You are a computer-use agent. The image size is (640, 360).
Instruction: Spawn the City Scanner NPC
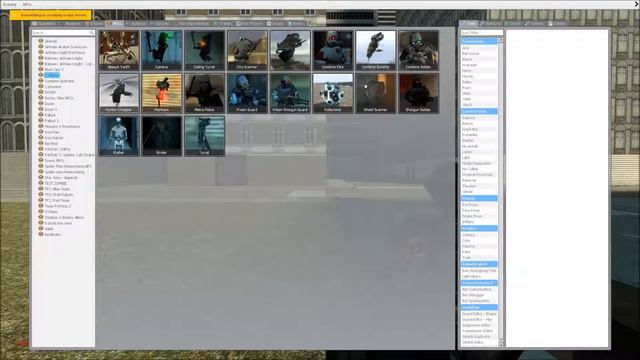(247, 50)
